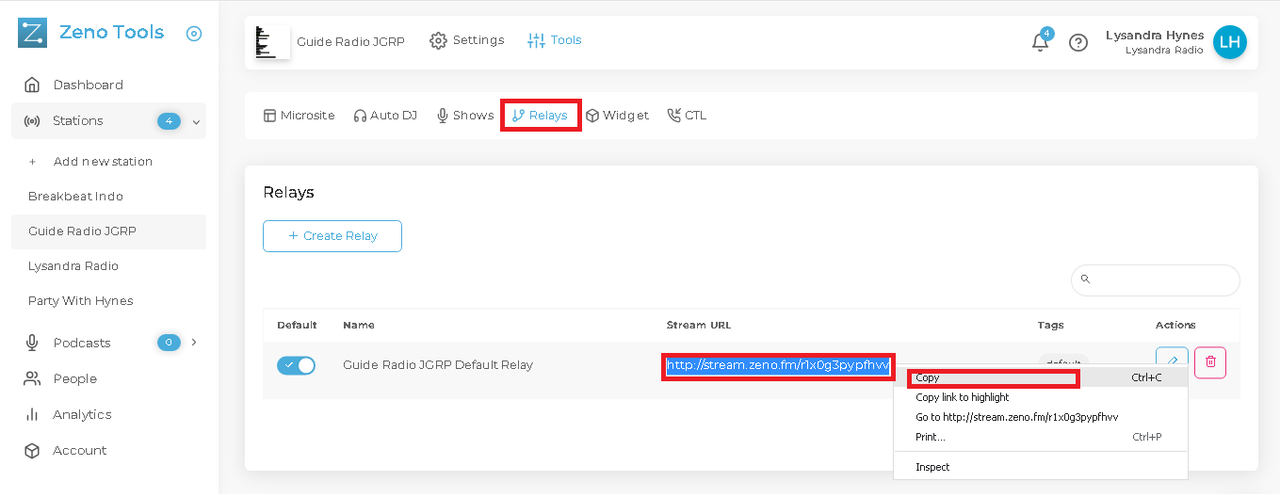Select Lysandra Radio station in sidebar
1280x494 pixels.
click(73, 266)
